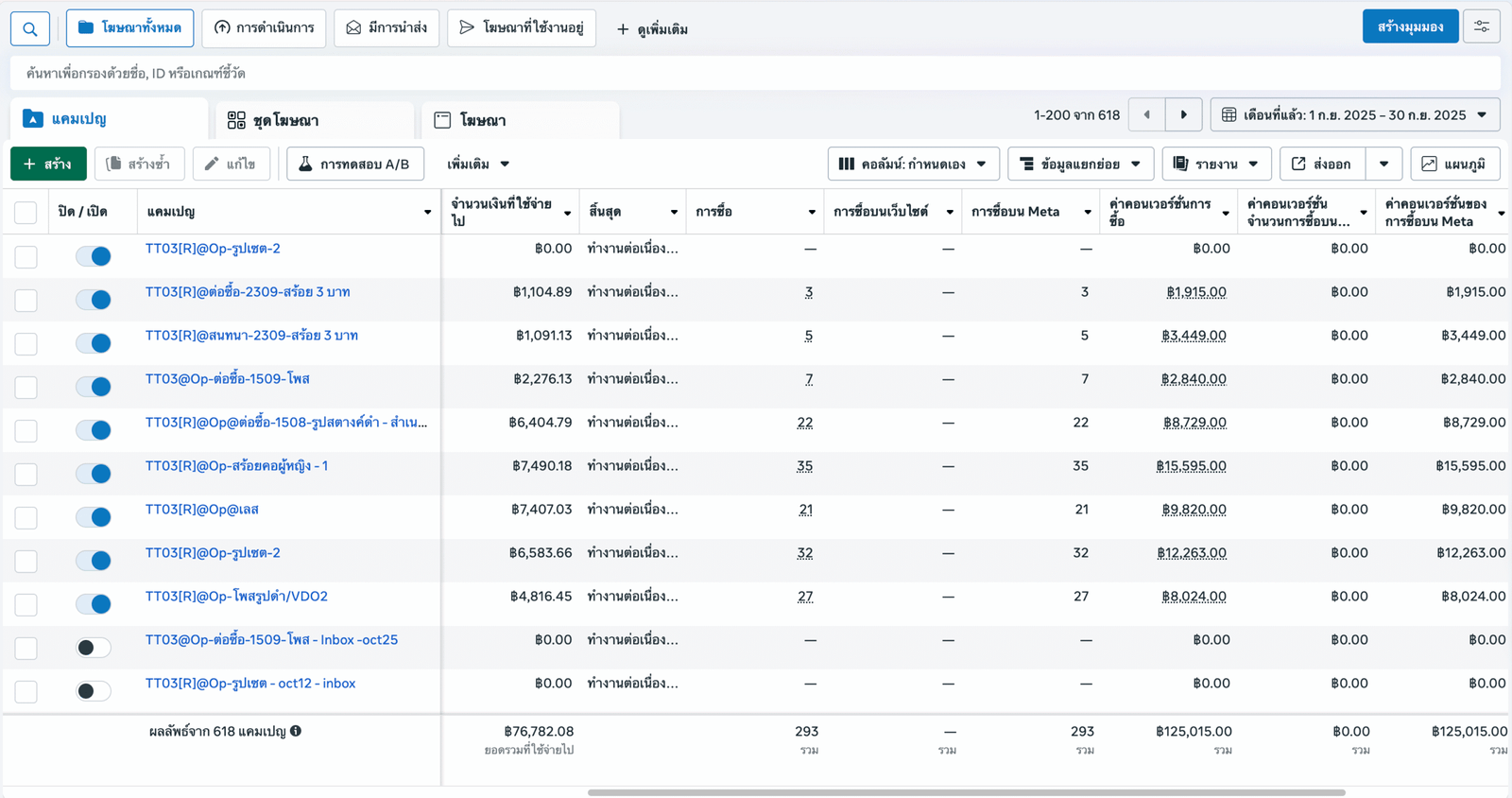The width and height of the screenshot is (1512, 798).
Task: Click the search magnifier icon
Action: 30,28
